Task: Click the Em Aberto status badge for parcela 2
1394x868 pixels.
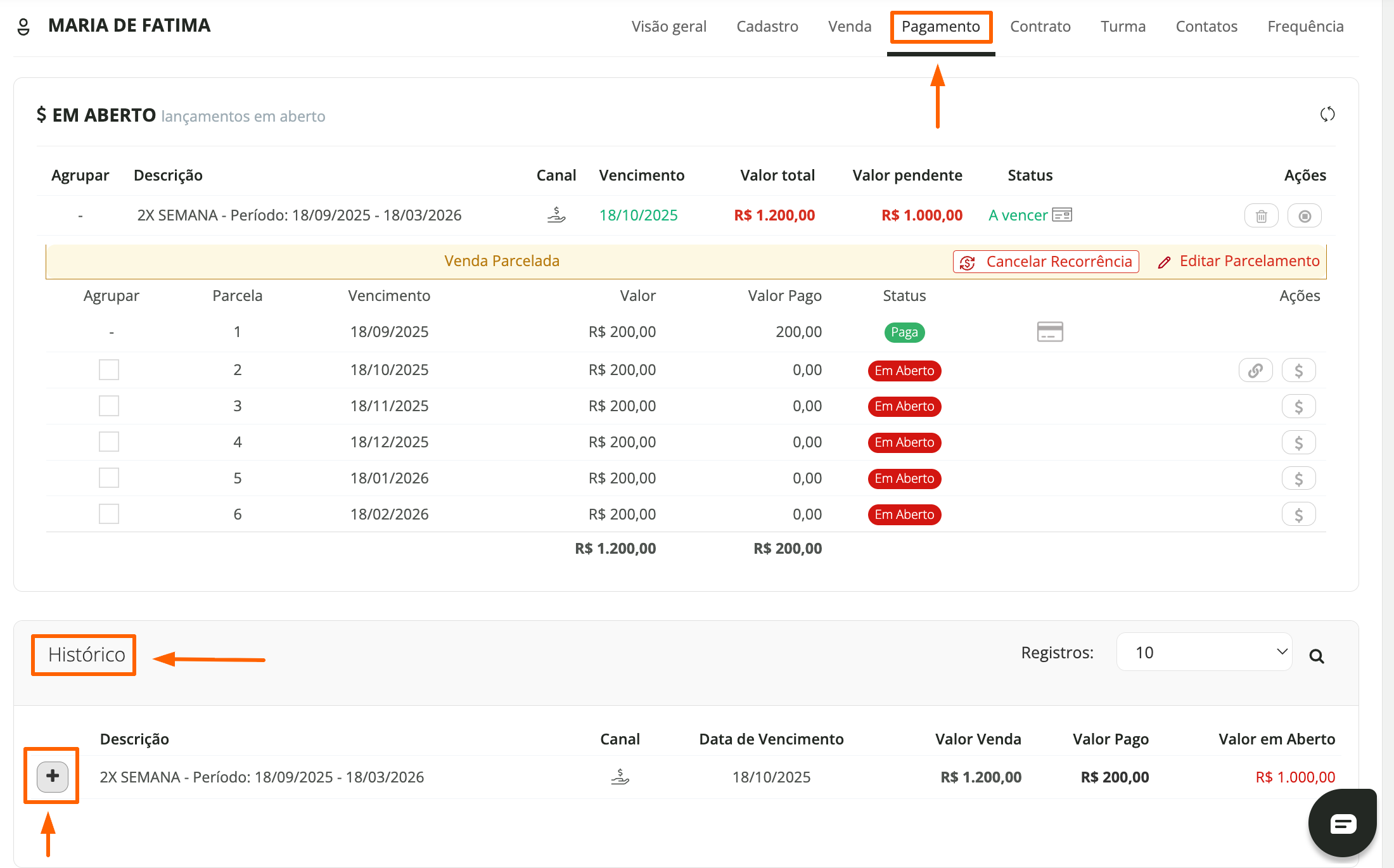Action: pos(904,371)
